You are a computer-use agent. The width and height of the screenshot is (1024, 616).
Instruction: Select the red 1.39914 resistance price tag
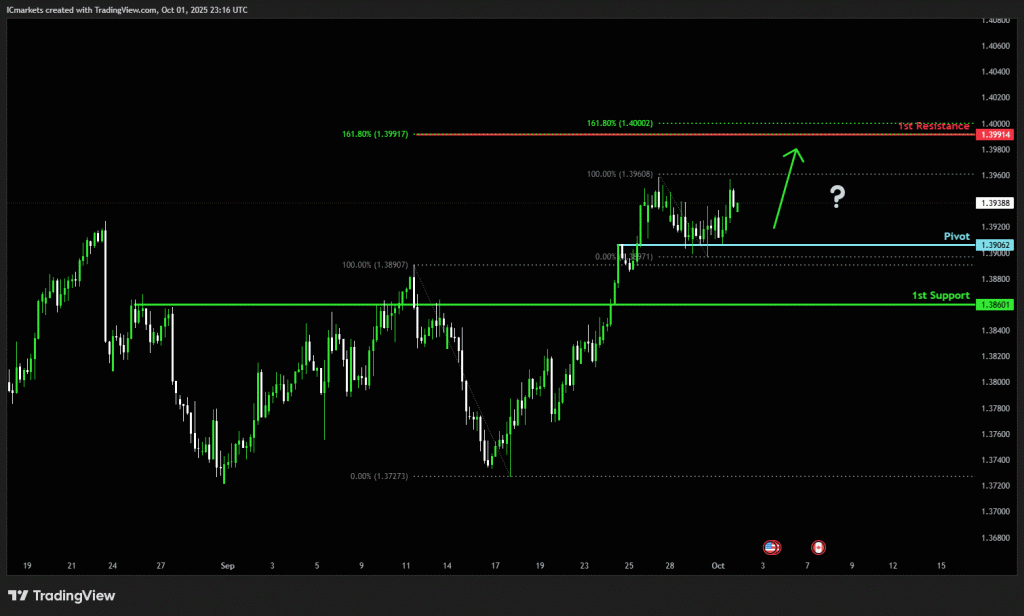point(996,134)
